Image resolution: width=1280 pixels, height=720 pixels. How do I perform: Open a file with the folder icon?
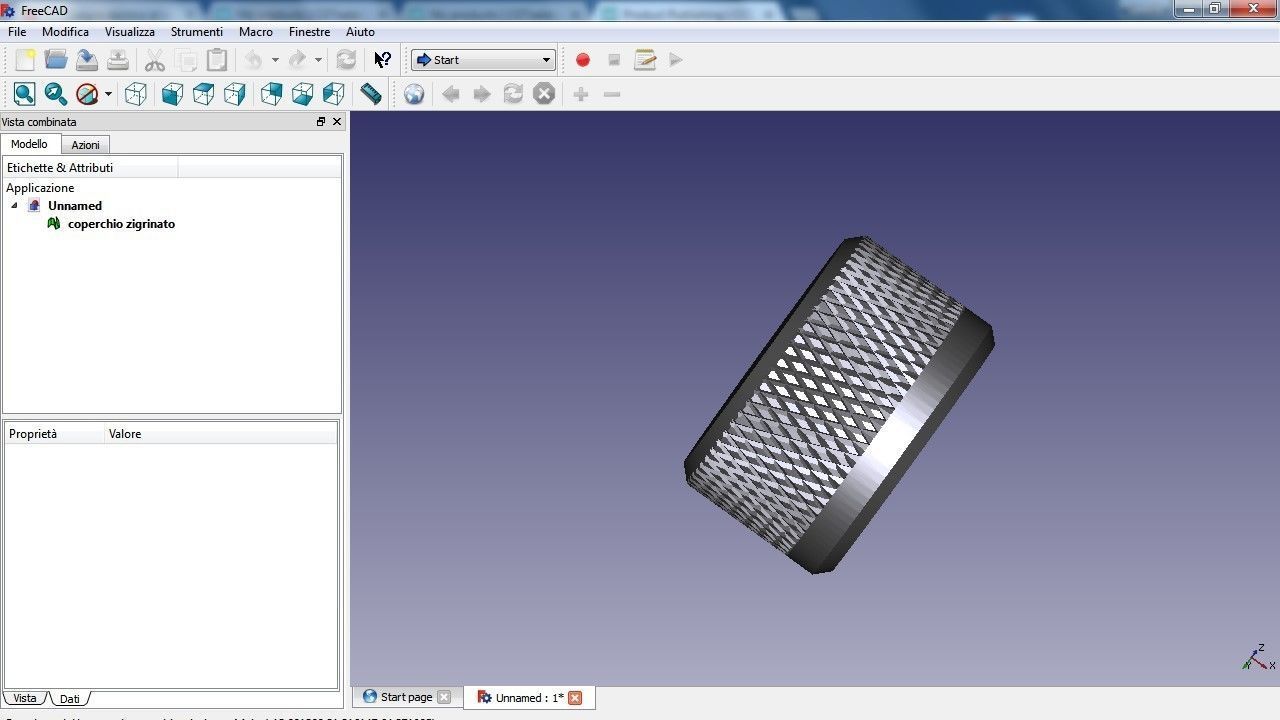[56, 60]
